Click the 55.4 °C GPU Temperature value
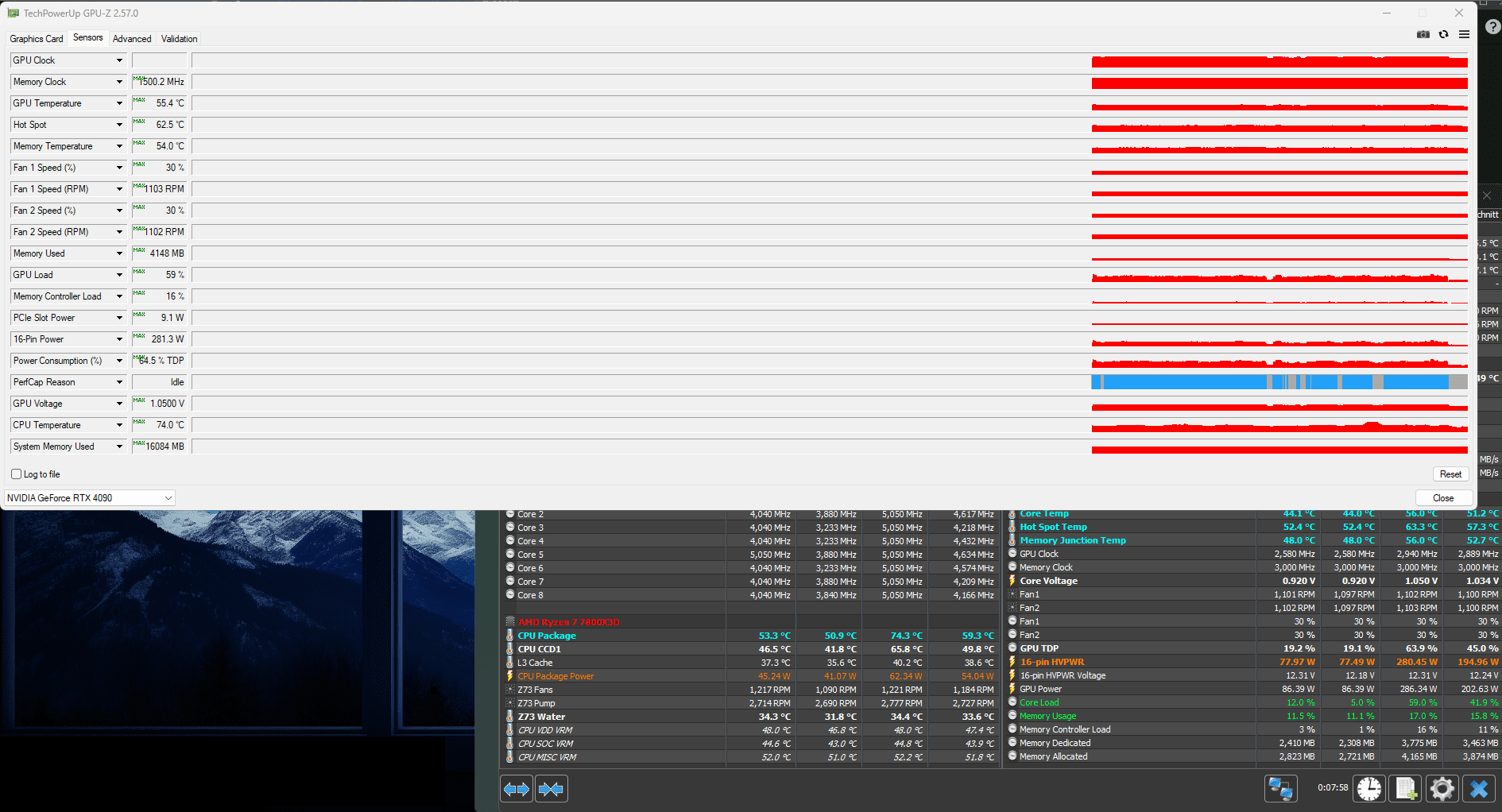This screenshot has width=1502, height=812. [x=169, y=103]
